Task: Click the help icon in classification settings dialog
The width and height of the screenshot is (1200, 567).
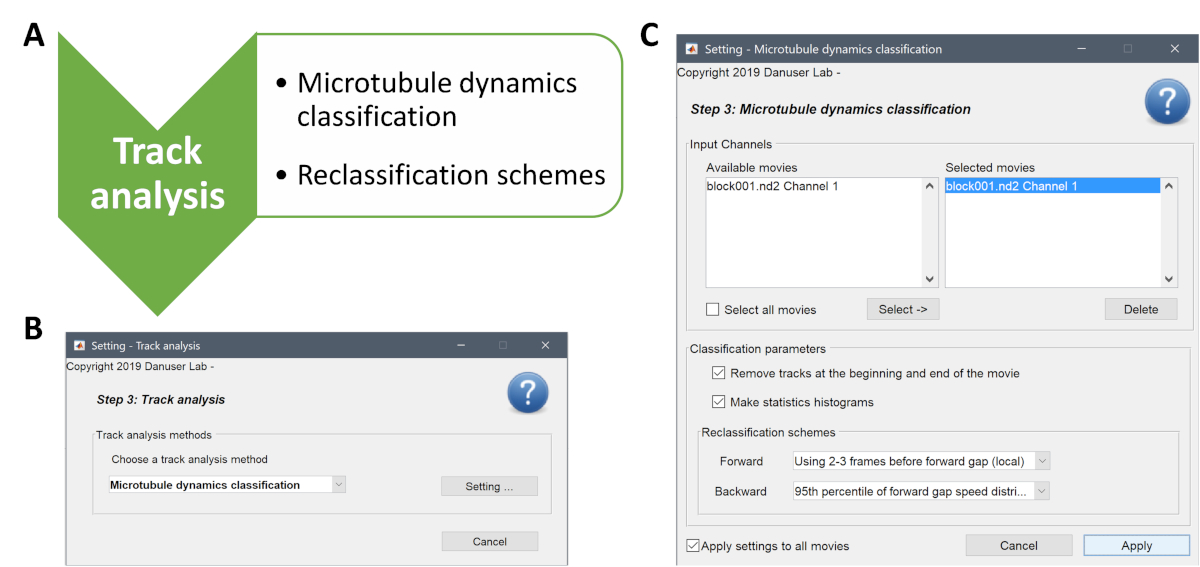Action: tap(1167, 102)
